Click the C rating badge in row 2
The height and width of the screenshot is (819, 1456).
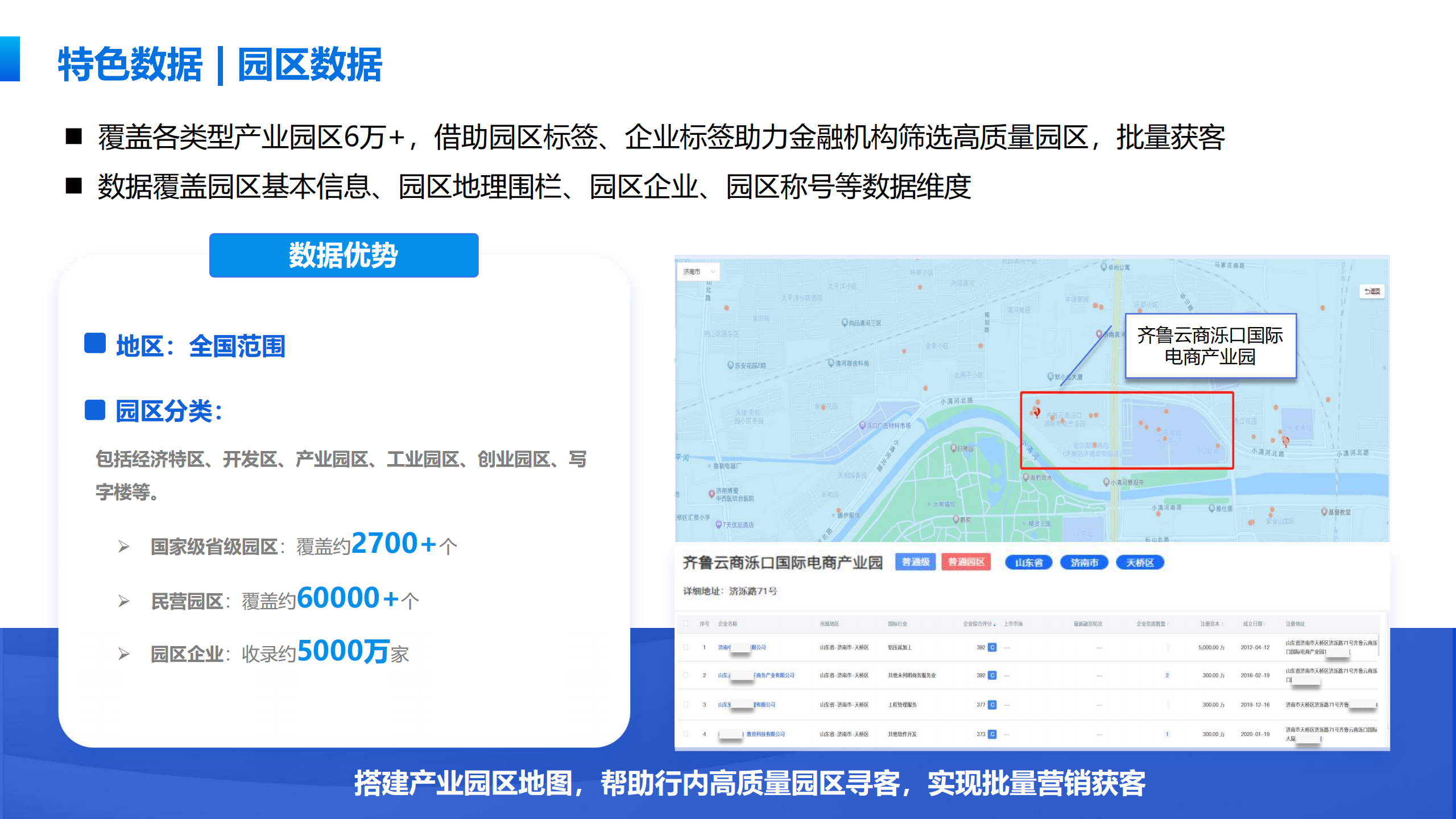992,675
